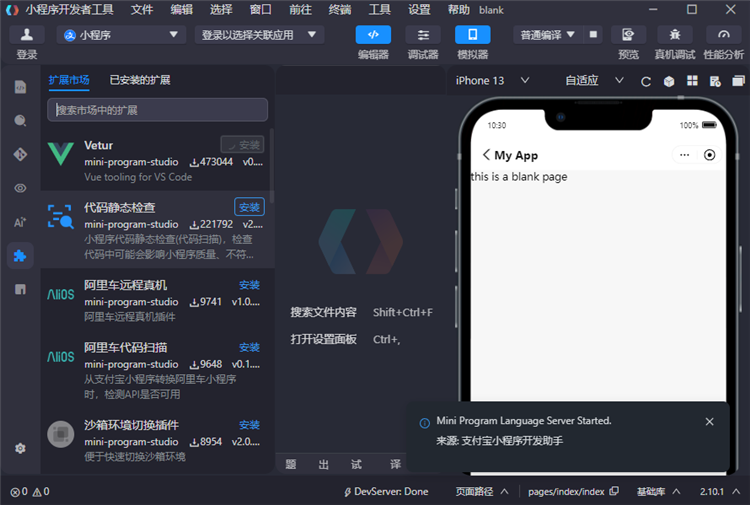Click the refresh simulator icon

pos(646,81)
